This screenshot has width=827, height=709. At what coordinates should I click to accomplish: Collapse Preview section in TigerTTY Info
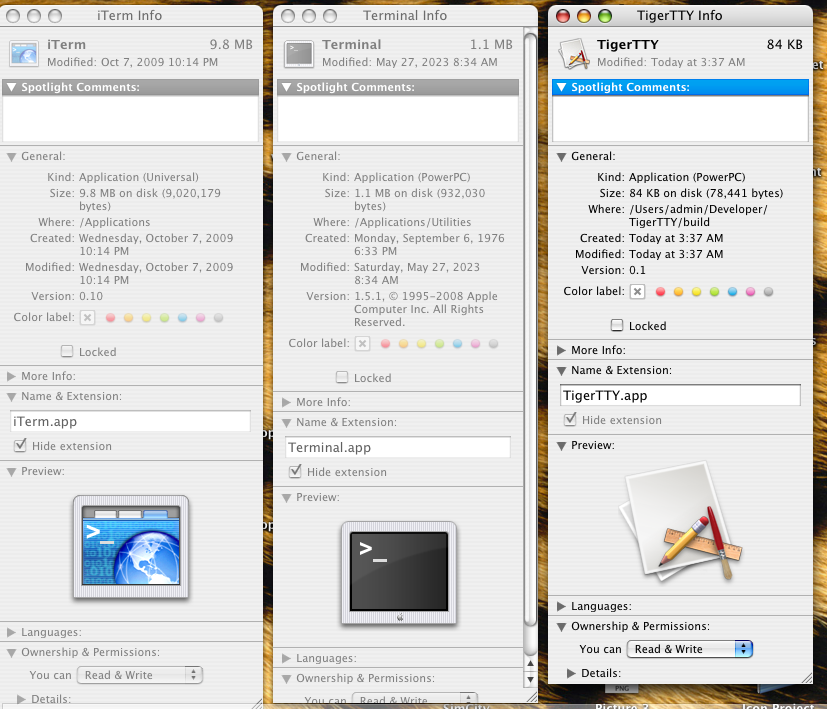561,446
